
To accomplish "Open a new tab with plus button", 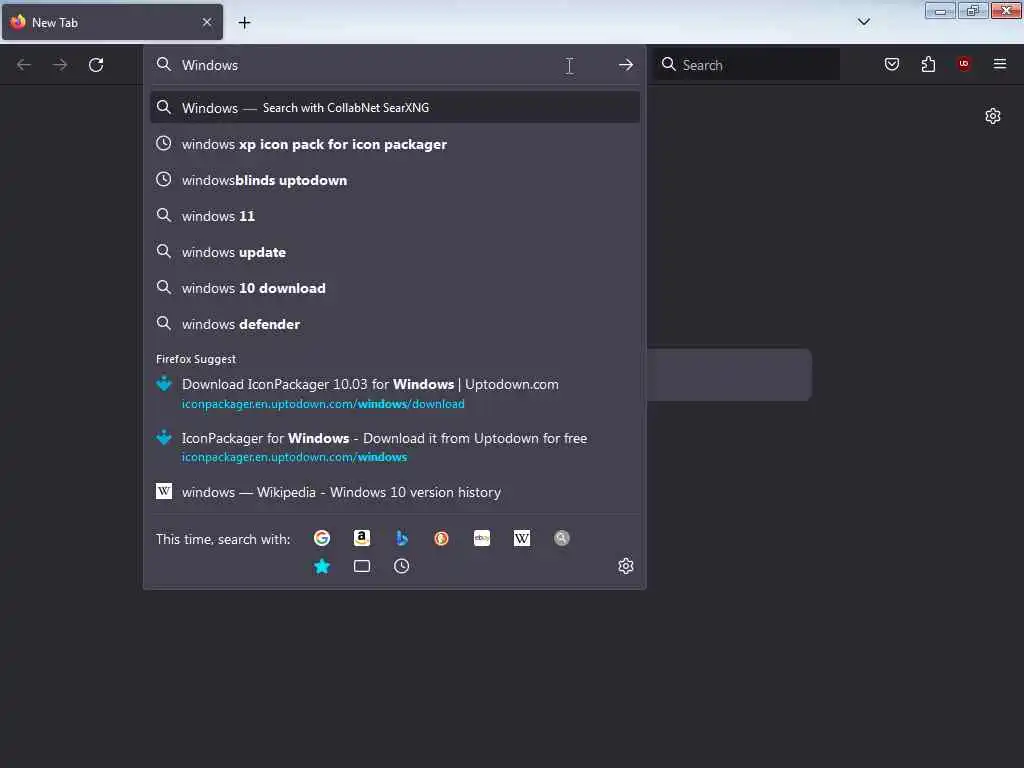I will click(244, 23).
